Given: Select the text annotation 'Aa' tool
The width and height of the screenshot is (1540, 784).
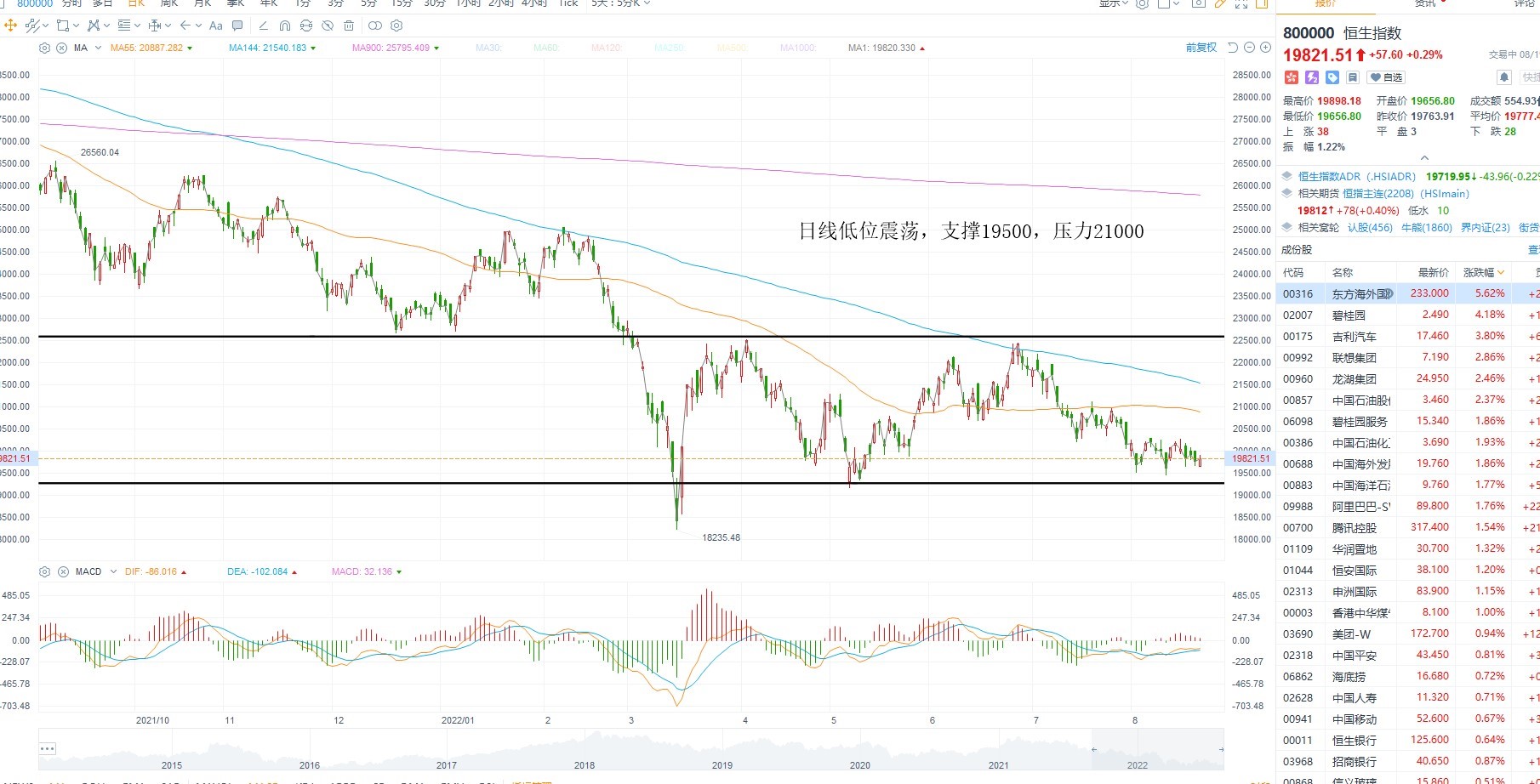Looking at the screenshot, I should pos(215,26).
